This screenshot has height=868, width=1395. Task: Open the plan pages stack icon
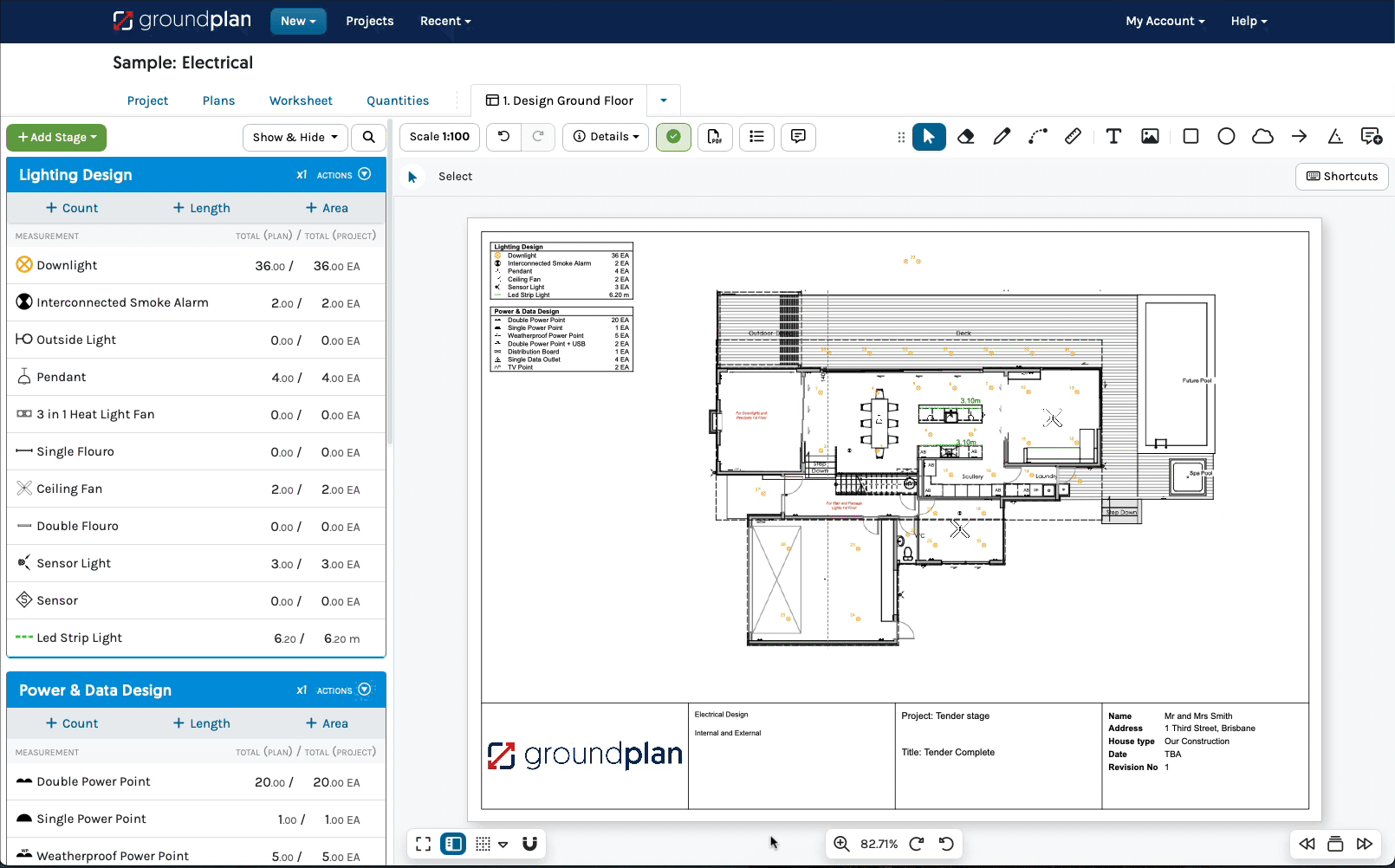1335,844
